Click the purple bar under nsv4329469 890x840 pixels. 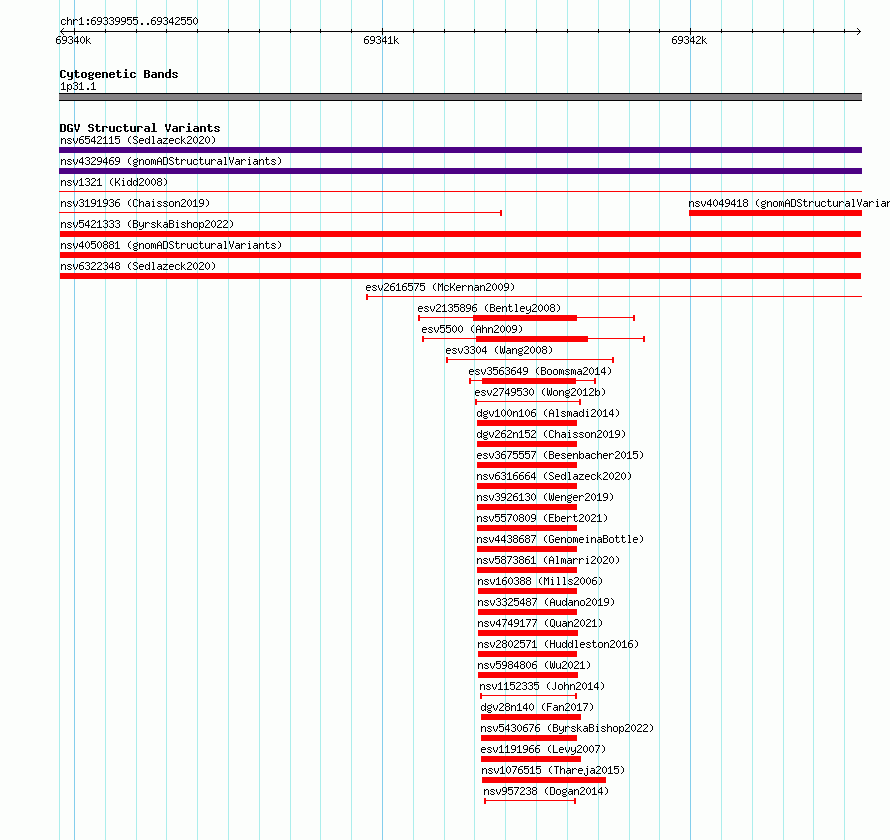(x=460, y=171)
